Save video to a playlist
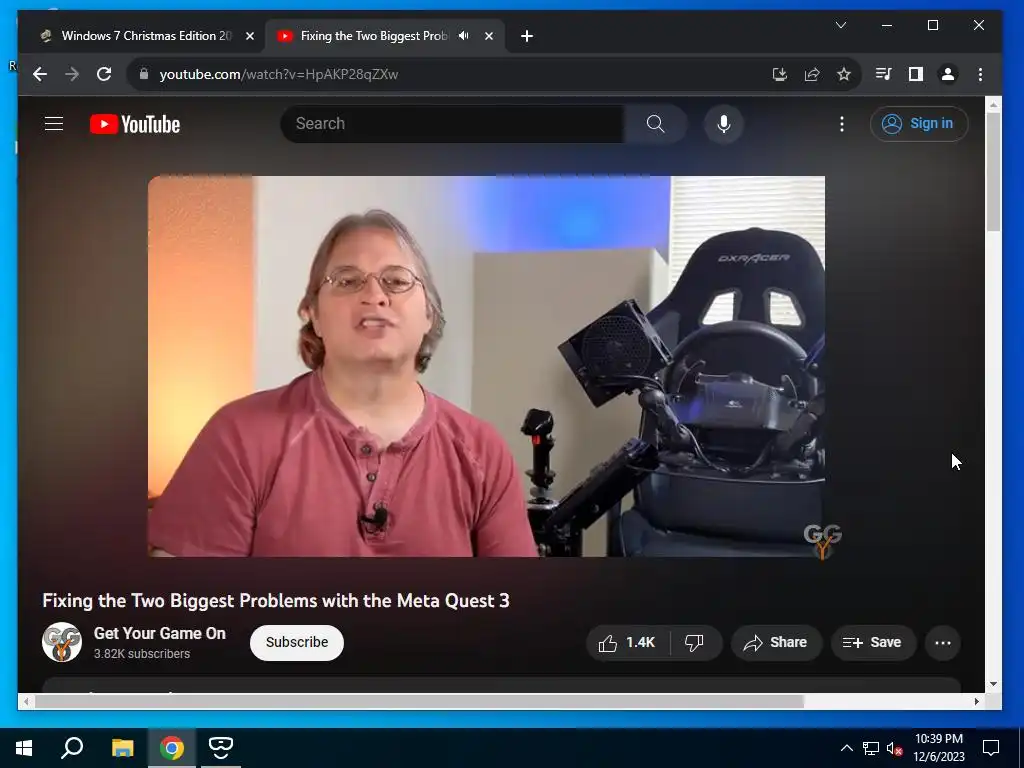Viewport: 1024px width, 768px height. [872, 643]
